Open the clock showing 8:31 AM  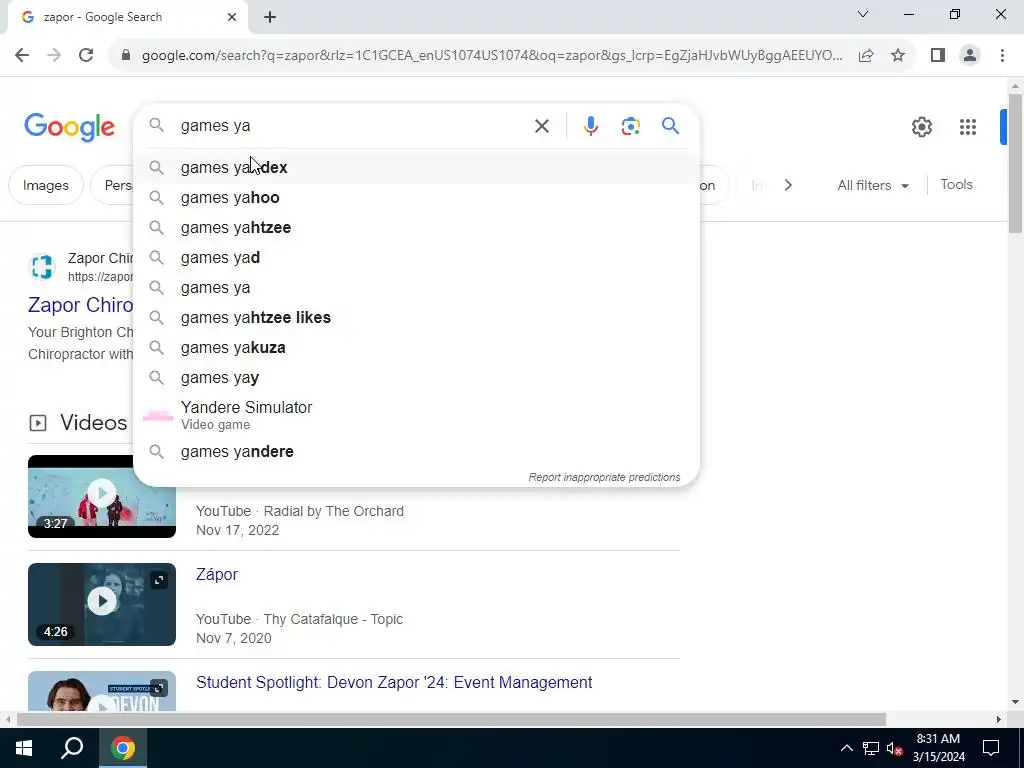938,748
